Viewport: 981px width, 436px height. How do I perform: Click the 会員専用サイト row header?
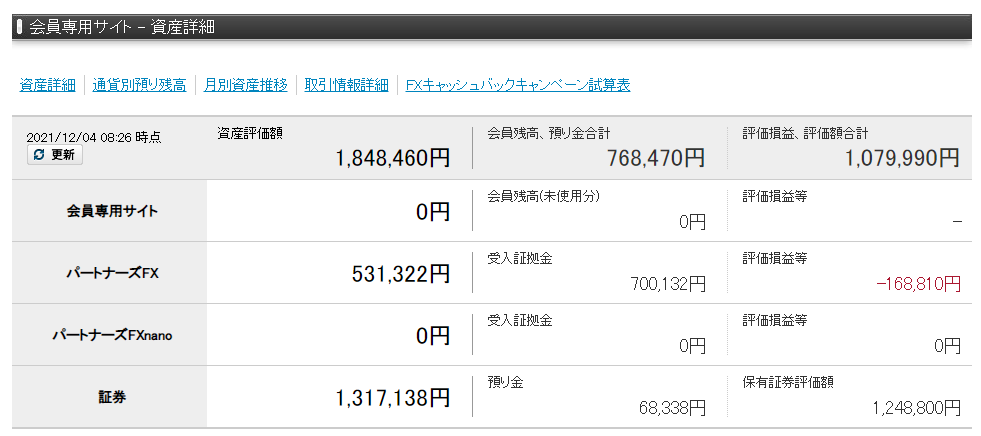coord(112,212)
